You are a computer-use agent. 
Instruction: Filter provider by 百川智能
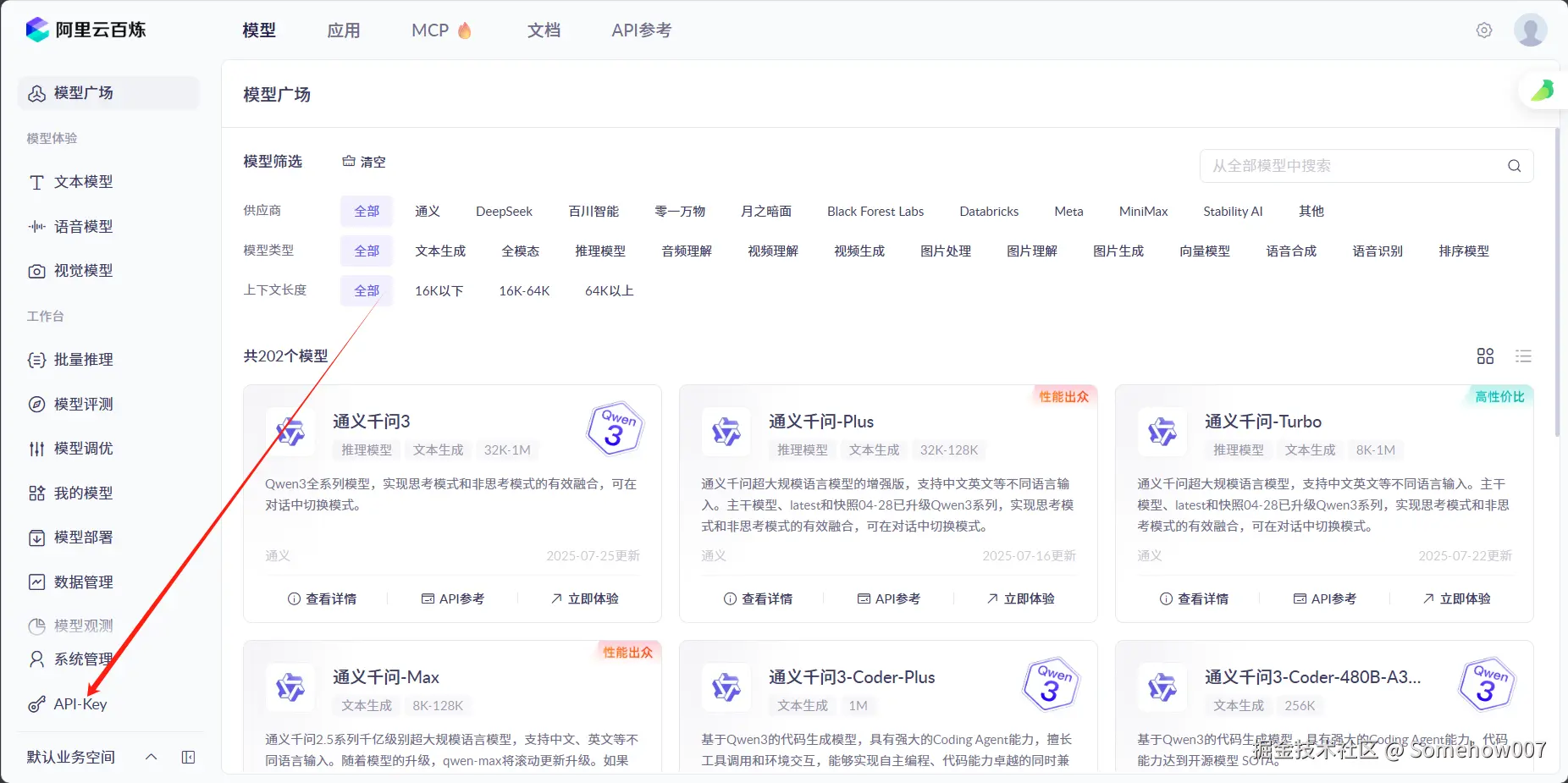pyautogui.click(x=594, y=211)
